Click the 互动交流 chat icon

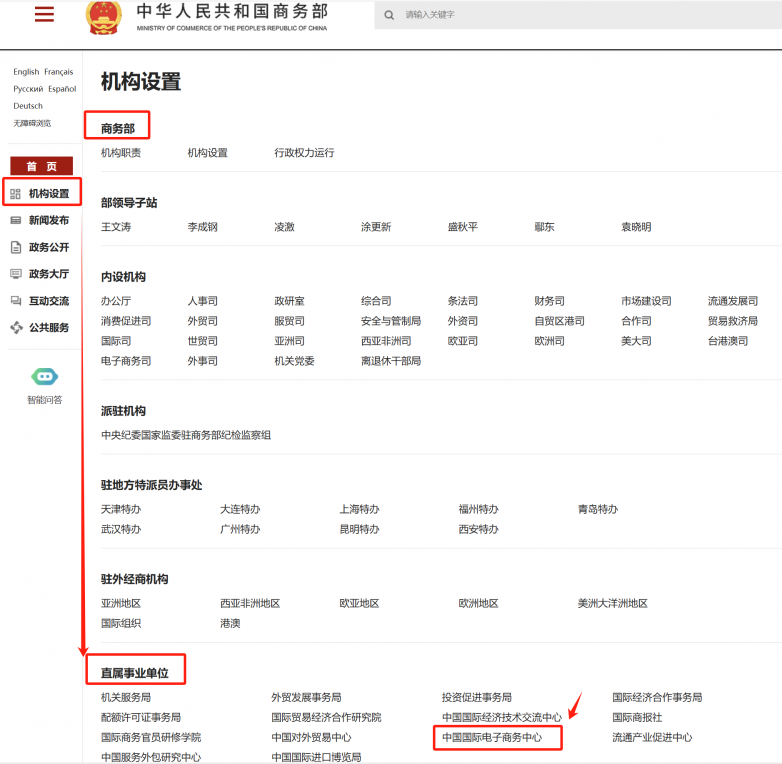click(15, 301)
